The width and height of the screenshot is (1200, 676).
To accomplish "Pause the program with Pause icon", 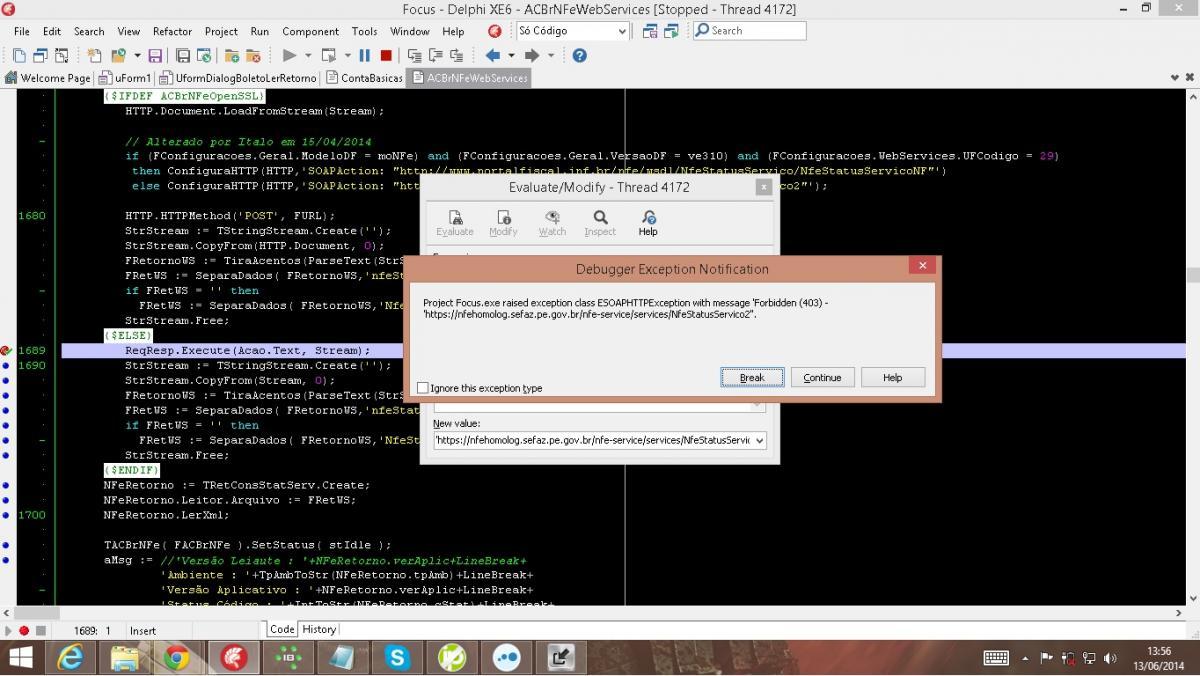I will pyautogui.click(x=365, y=56).
